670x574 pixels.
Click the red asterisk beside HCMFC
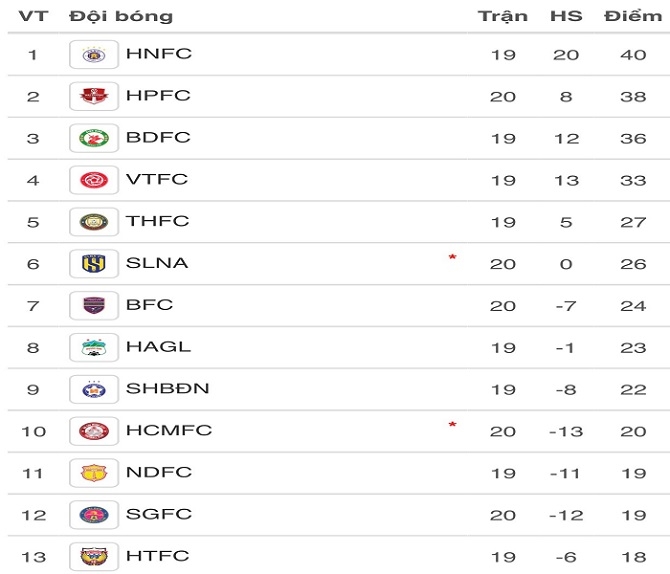click(453, 425)
